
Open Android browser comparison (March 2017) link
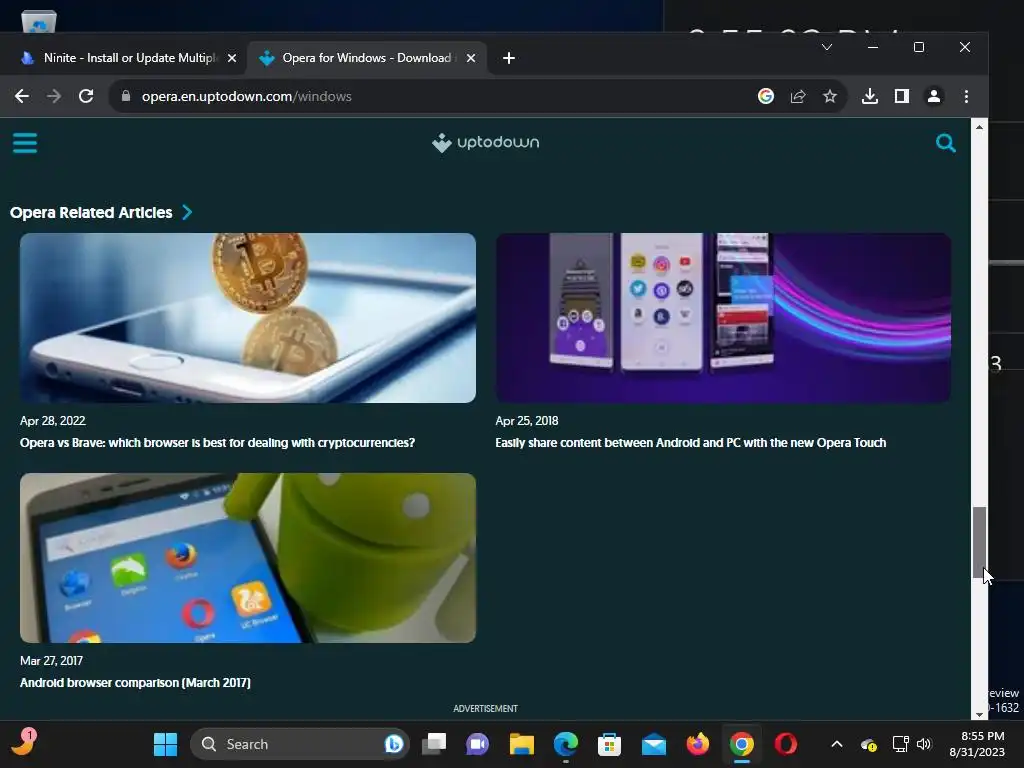[x=135, y=682]
